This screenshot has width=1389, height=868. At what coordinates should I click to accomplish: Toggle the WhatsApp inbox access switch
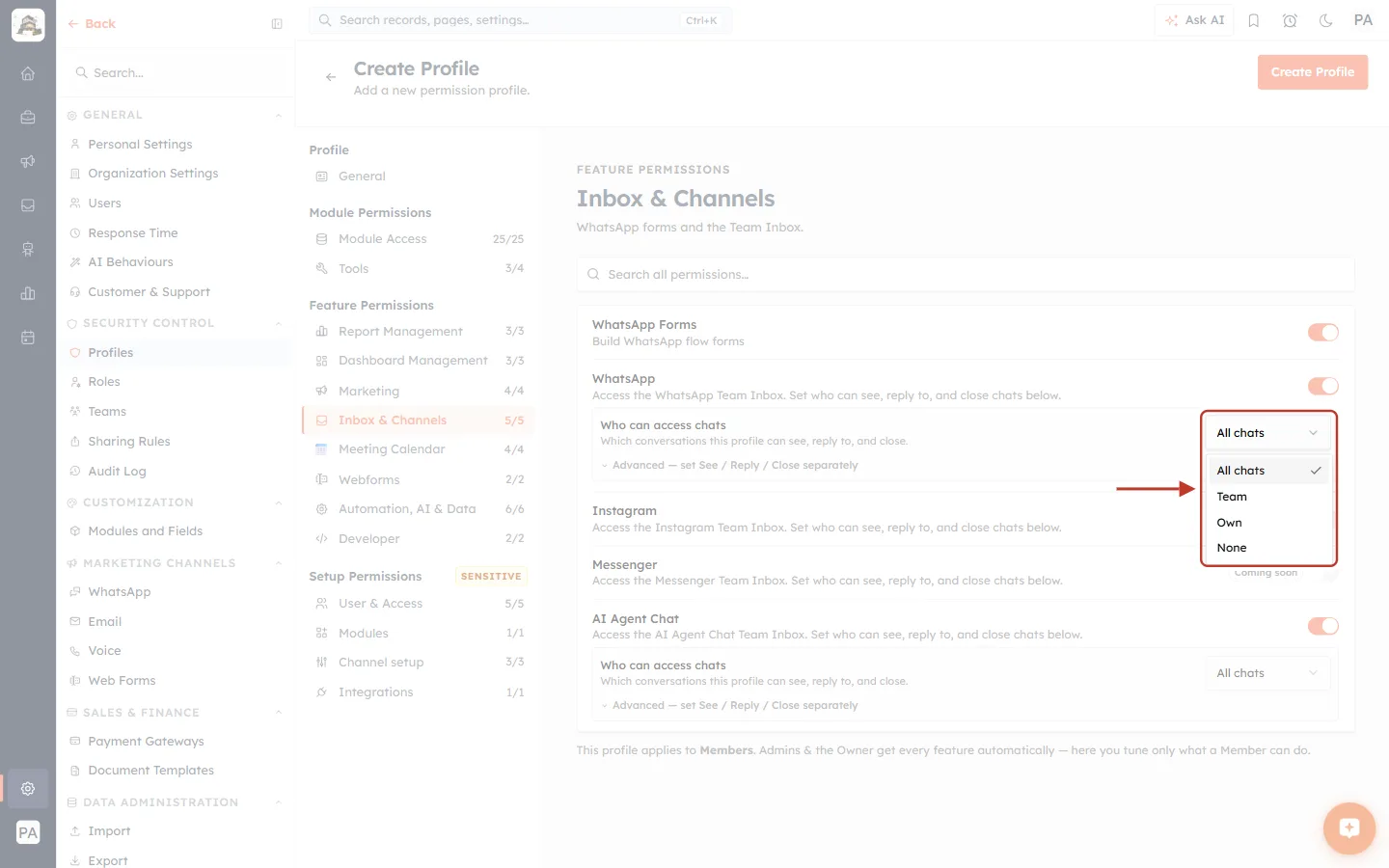pyautogui.click(x=1322, y=387)
